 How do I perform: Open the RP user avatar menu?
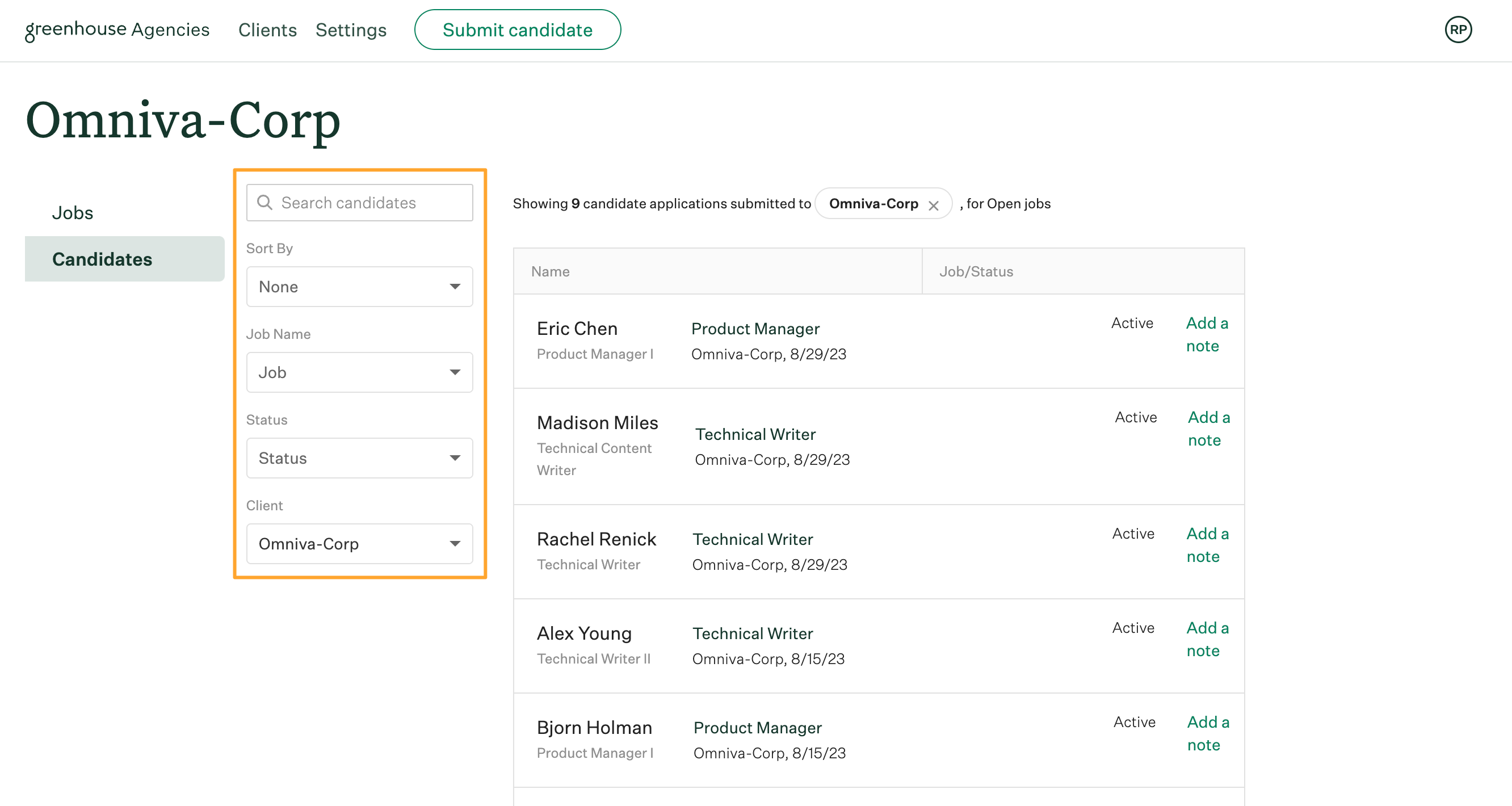tap(1458, 30)
